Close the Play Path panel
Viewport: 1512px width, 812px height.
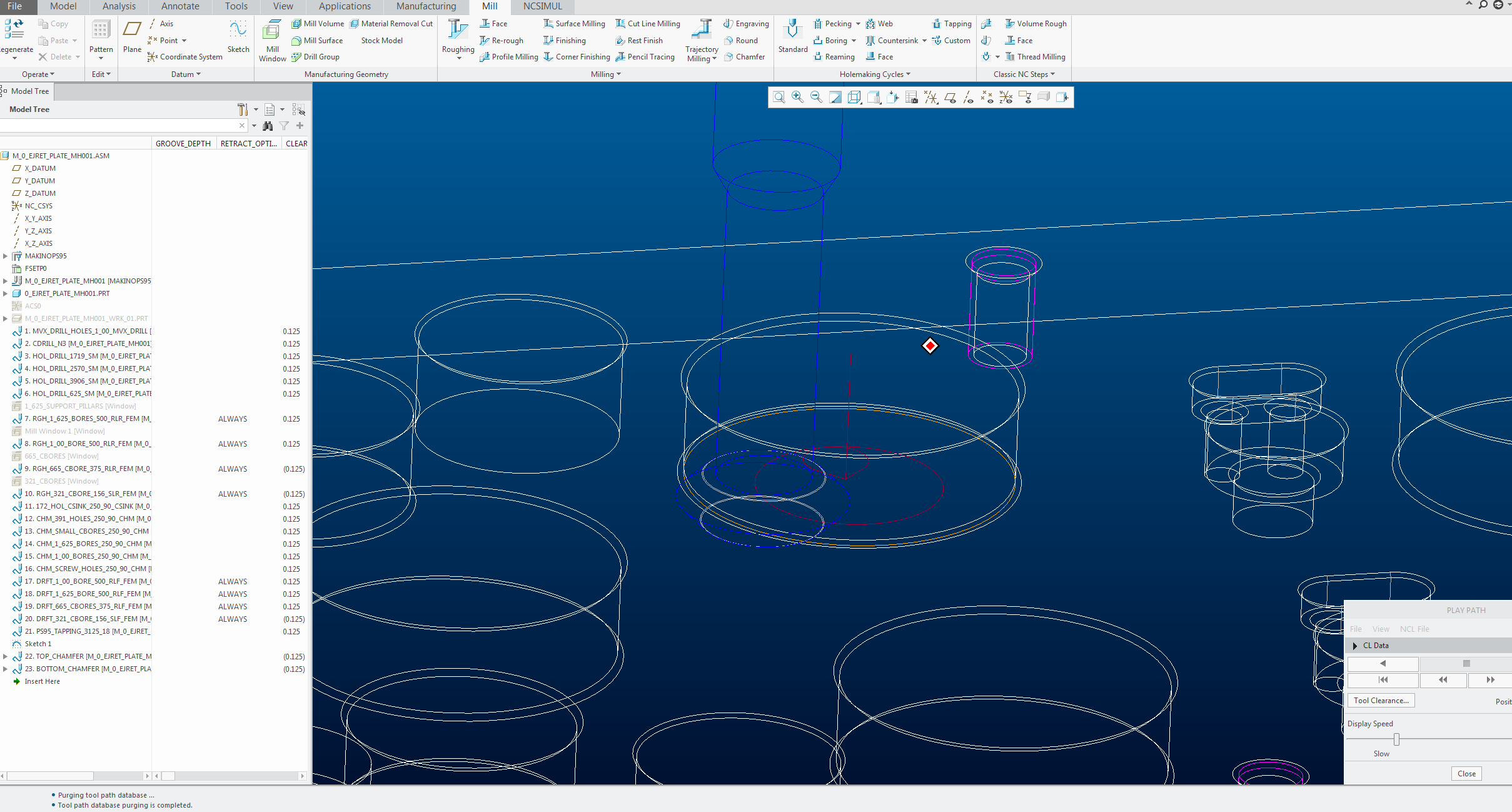click(1465, 773)
